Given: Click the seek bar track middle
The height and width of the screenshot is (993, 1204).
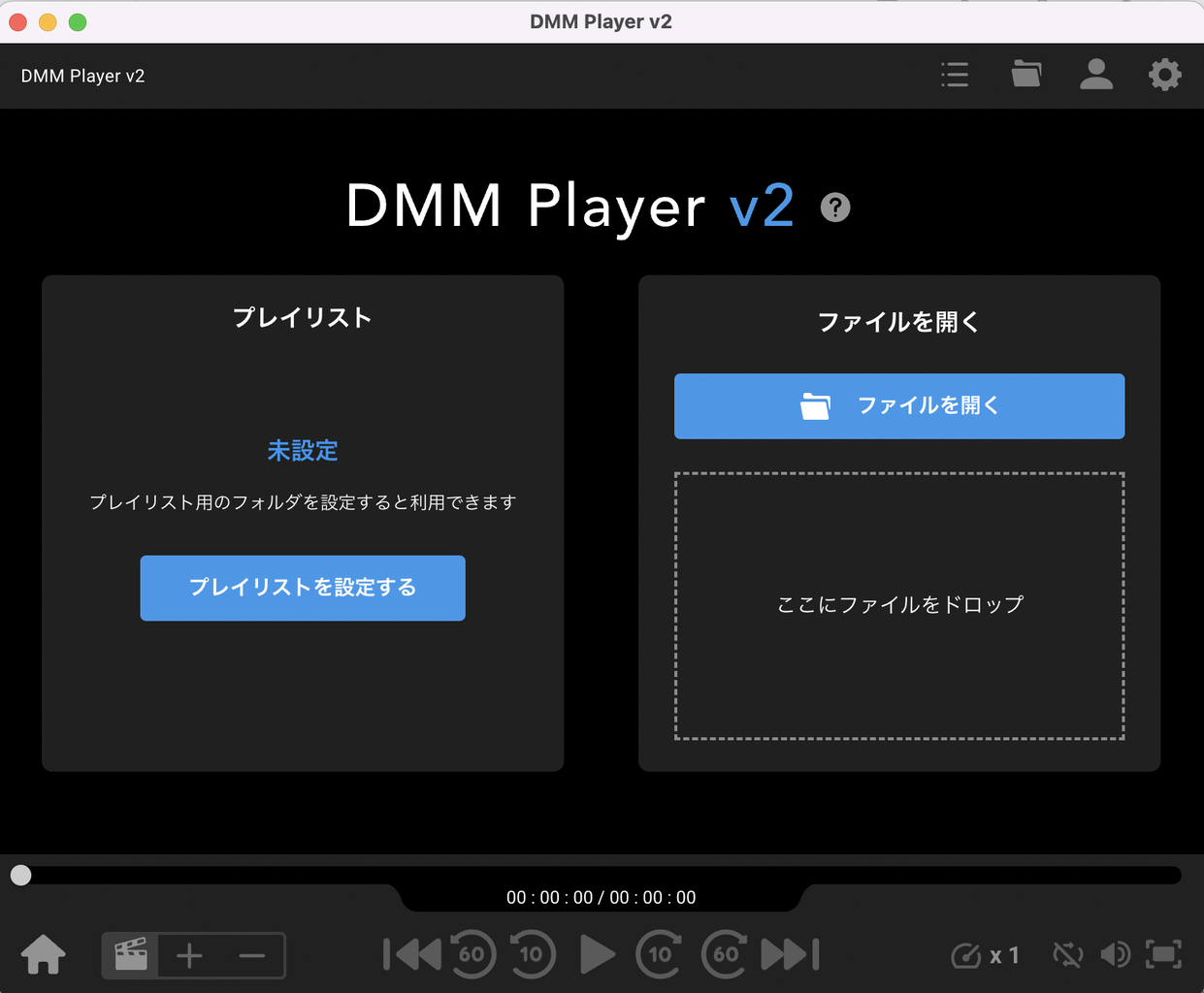Looking at the screenshot, I should (602, 876).
